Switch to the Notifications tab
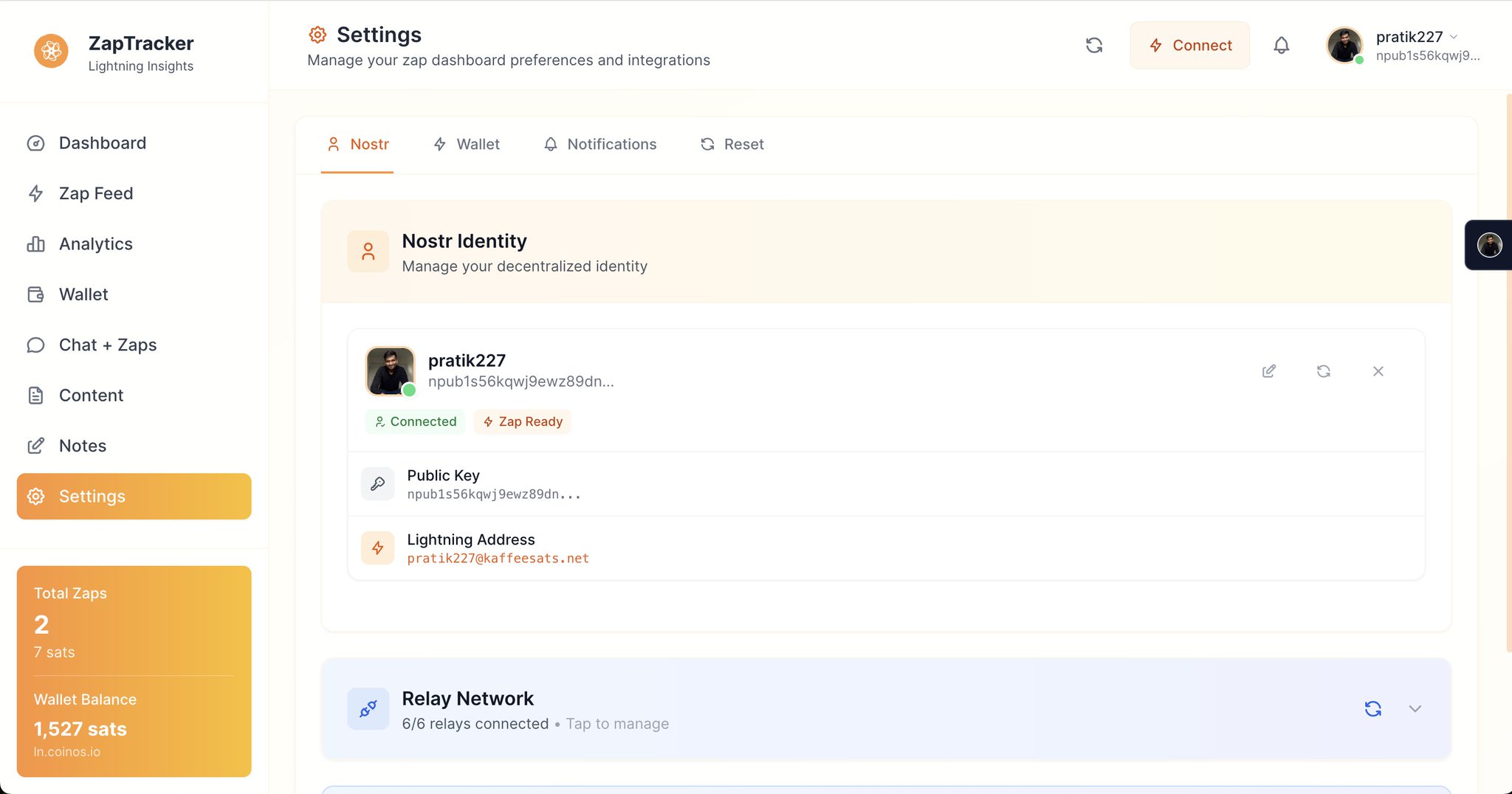This screenshot has width=1512, height=794. pyautogui.click(x=600, y=145)
